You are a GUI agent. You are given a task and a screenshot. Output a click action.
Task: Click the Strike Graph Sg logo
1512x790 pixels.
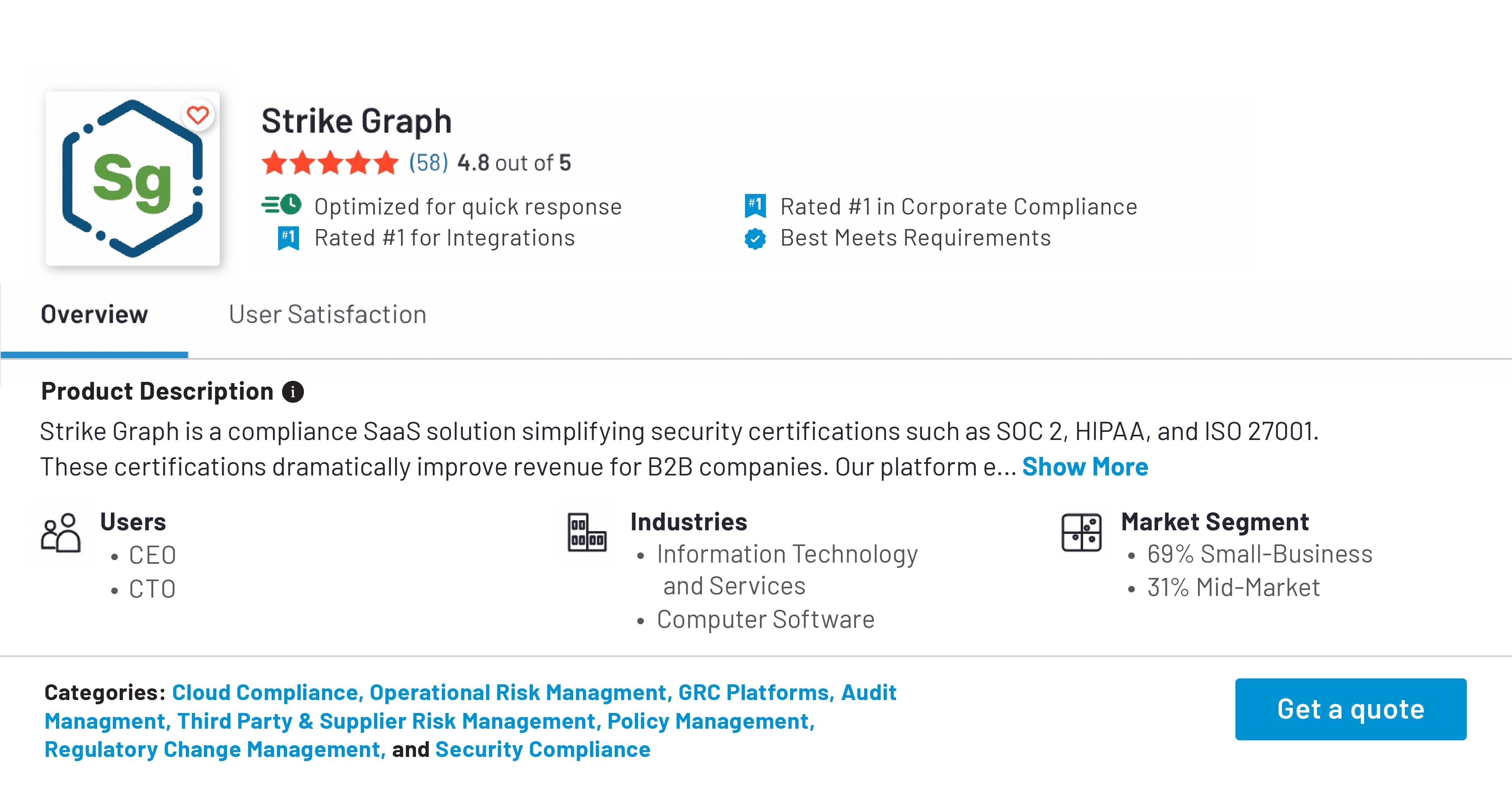coord(132,179)
